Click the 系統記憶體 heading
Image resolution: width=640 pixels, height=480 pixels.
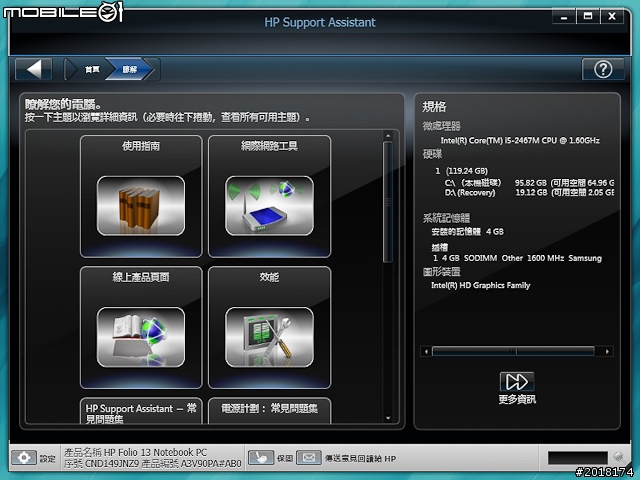point(446,218)
